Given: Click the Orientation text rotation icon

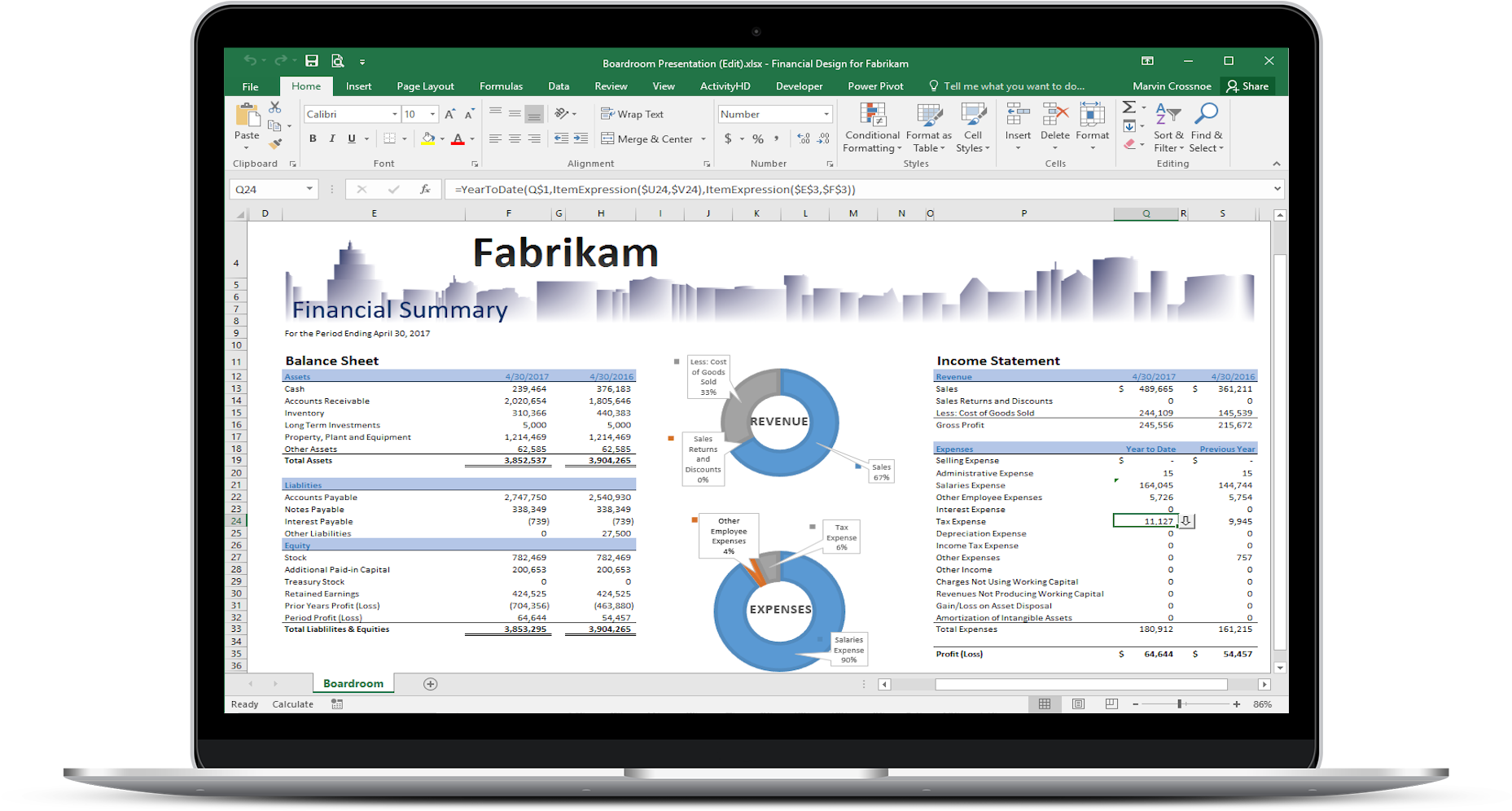Looking at the screenshot, I should 562,114.
